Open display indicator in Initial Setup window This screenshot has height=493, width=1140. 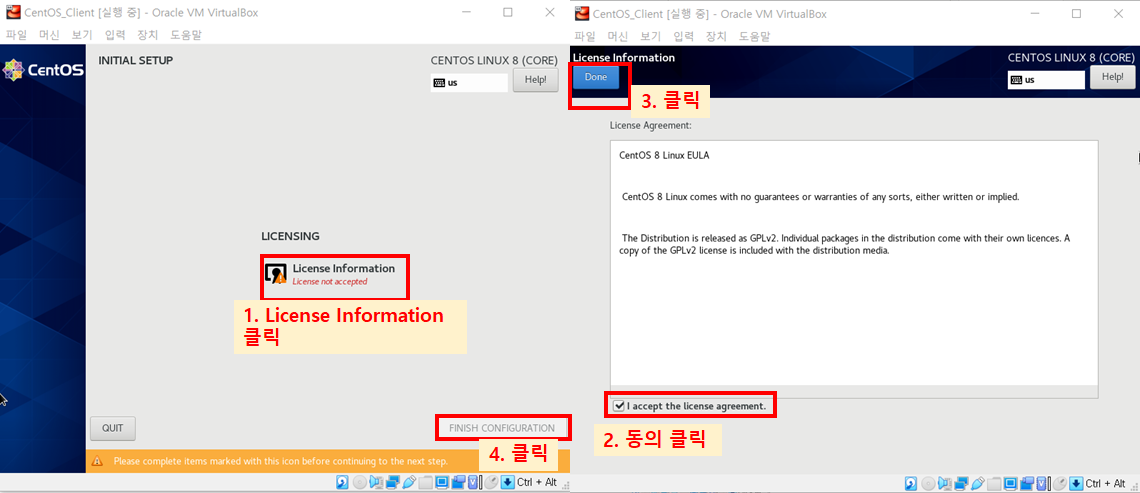click(442, 482)
